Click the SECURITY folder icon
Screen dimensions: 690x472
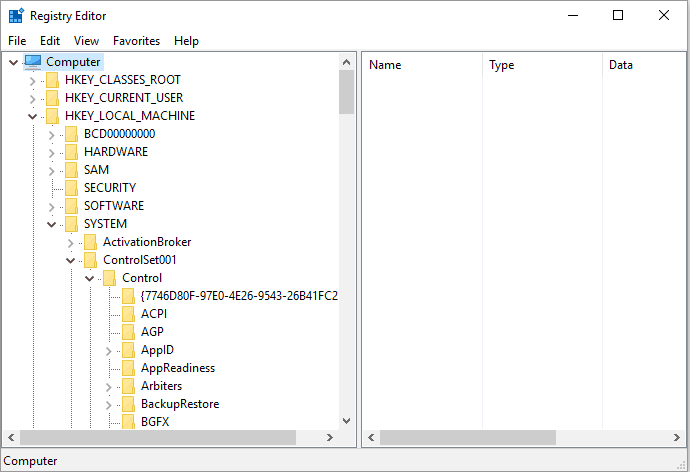tap(71, 188)
